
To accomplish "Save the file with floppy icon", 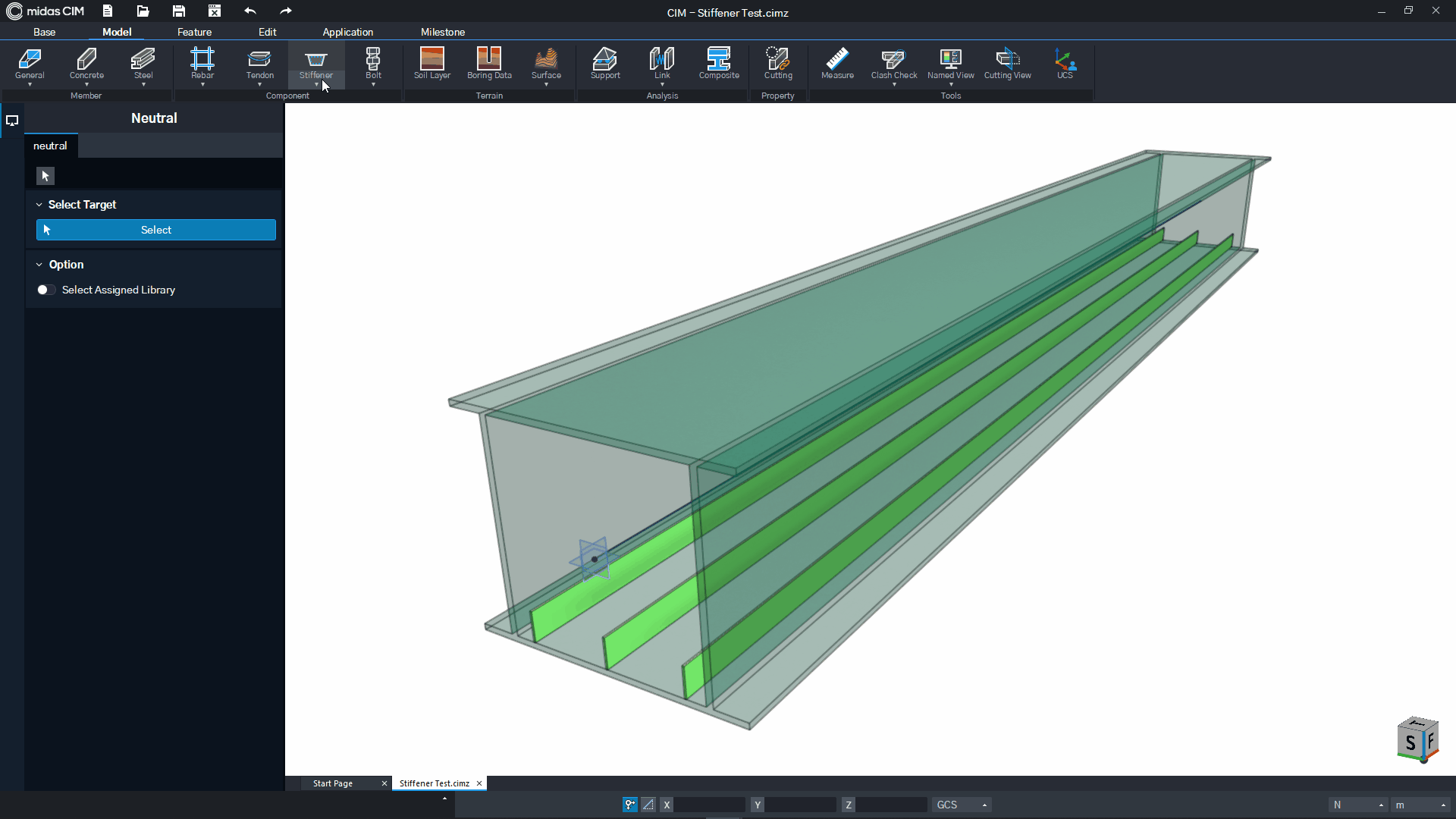I will click(179, 11).
